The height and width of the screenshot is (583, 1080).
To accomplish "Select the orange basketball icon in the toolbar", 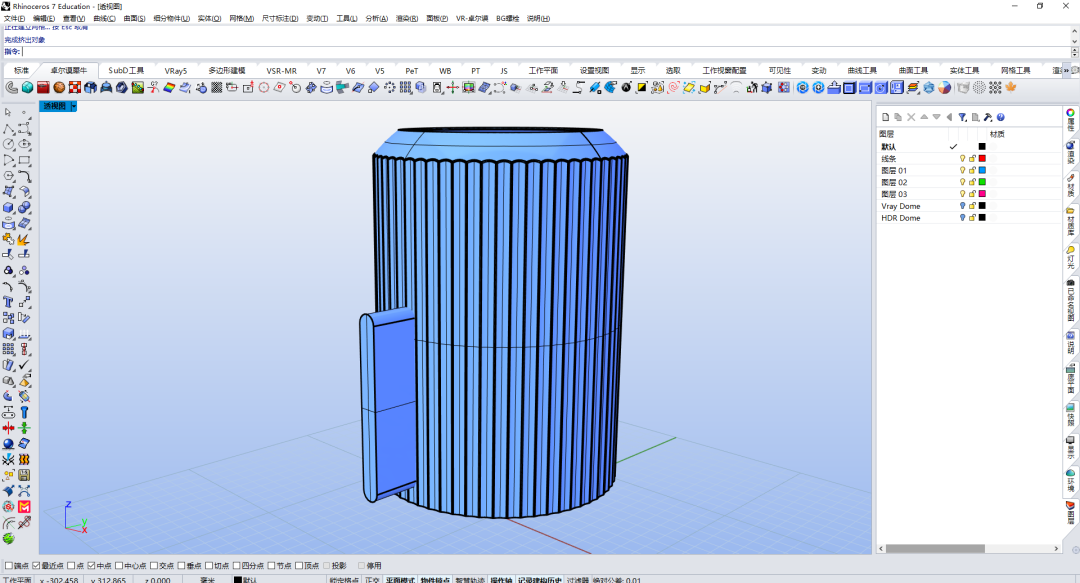I will coord(59,88).
